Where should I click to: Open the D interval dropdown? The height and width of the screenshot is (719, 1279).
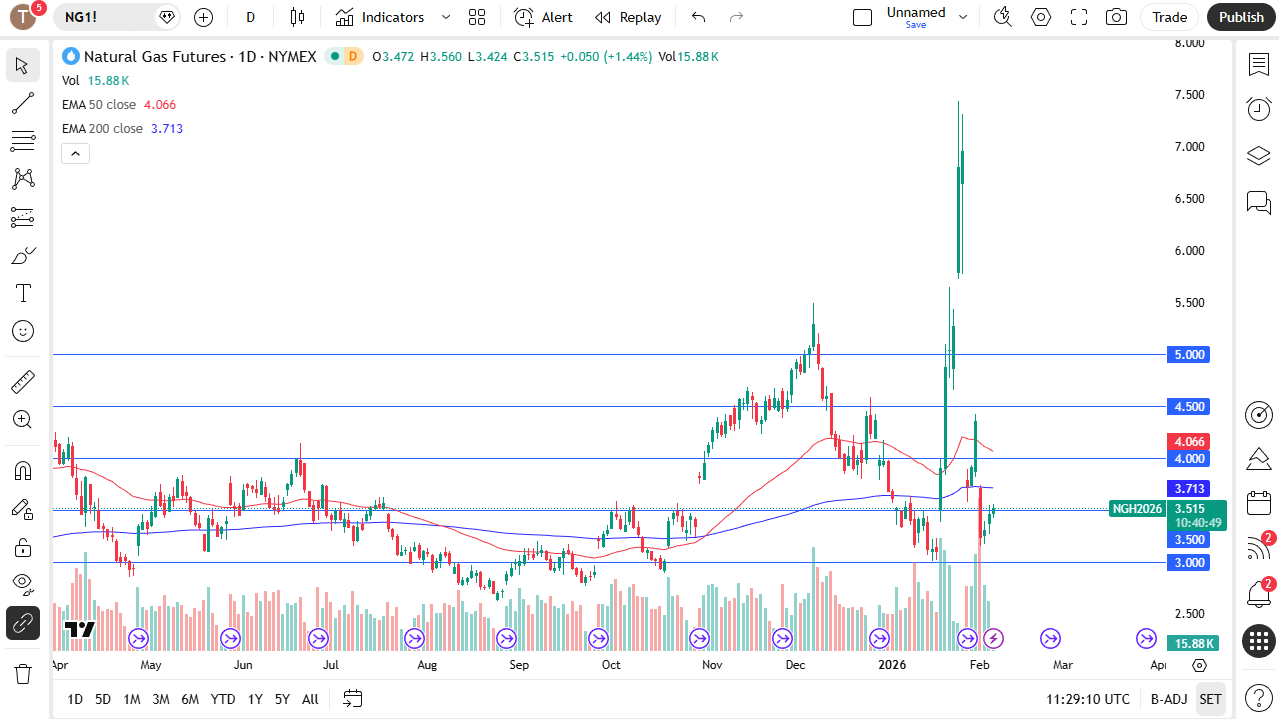point(250,17)
